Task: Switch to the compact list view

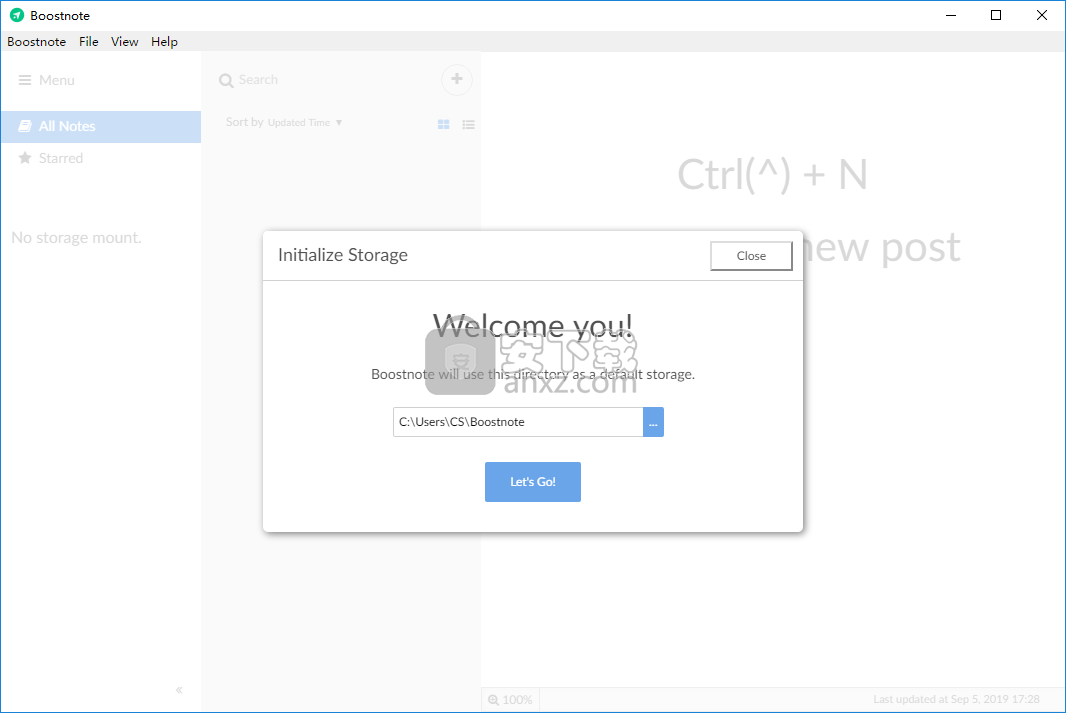Action: click(x=468, y=124)
